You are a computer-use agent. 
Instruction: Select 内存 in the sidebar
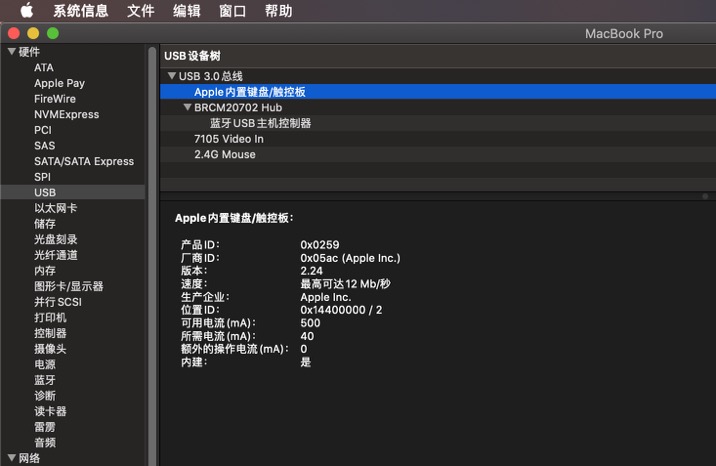(x=45, y=271)
